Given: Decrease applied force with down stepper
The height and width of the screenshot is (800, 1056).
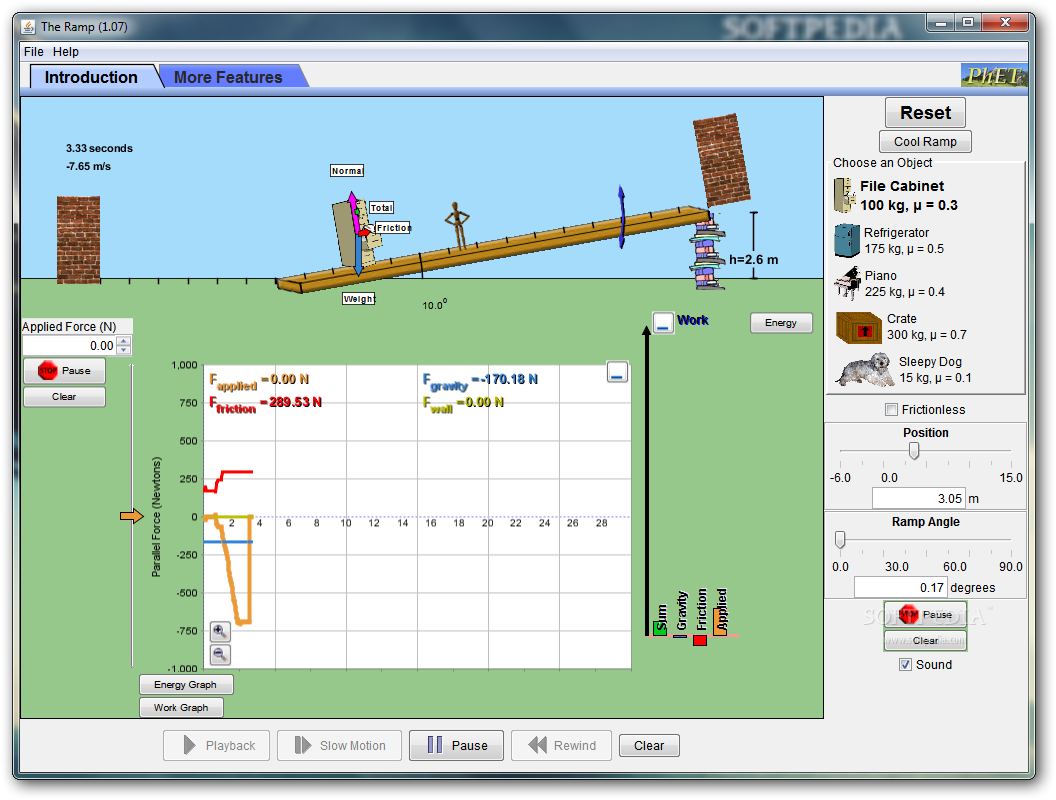Looking at the screenshot, I should point(124,349).
